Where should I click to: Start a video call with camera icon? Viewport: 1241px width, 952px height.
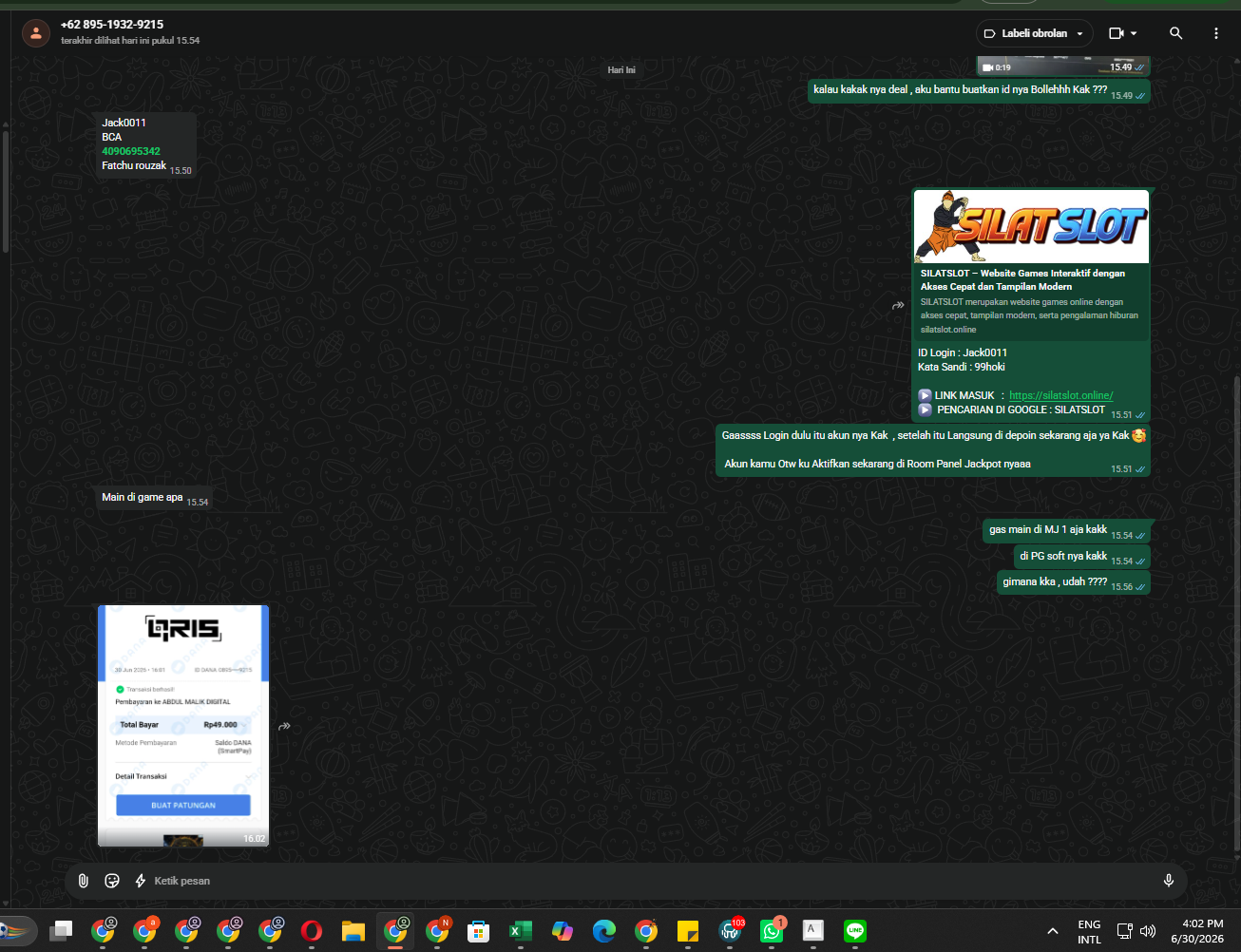[x=1117, y=33]
